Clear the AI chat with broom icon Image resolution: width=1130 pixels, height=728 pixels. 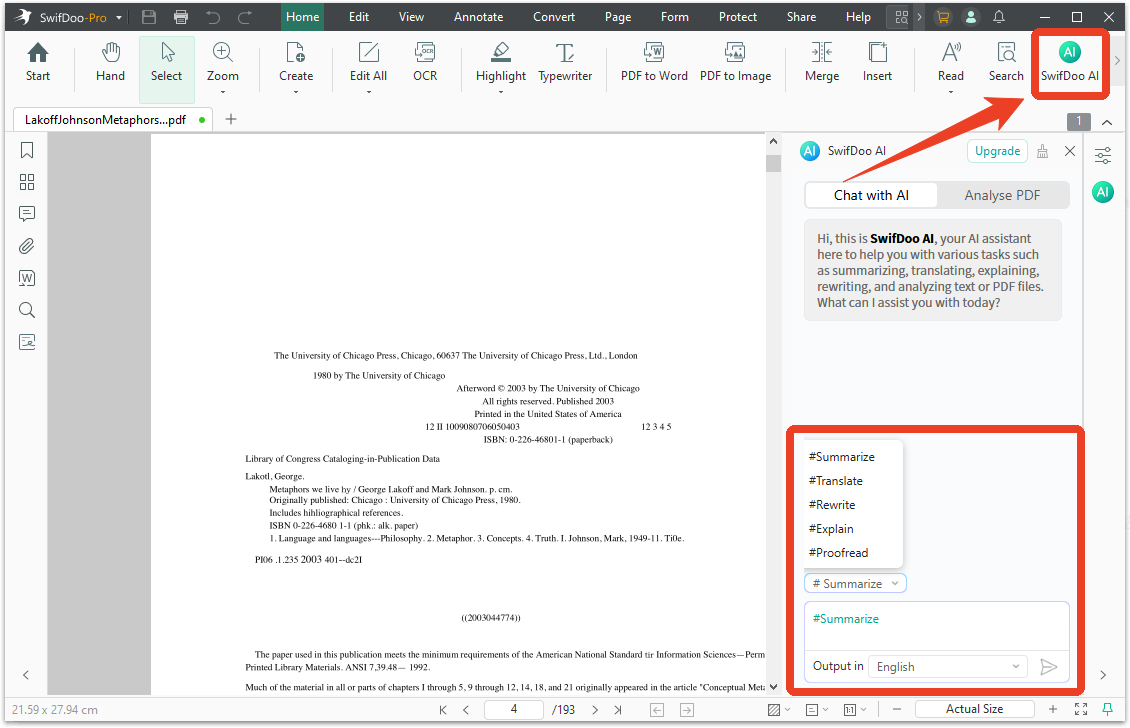click(x=1042, y=151)
